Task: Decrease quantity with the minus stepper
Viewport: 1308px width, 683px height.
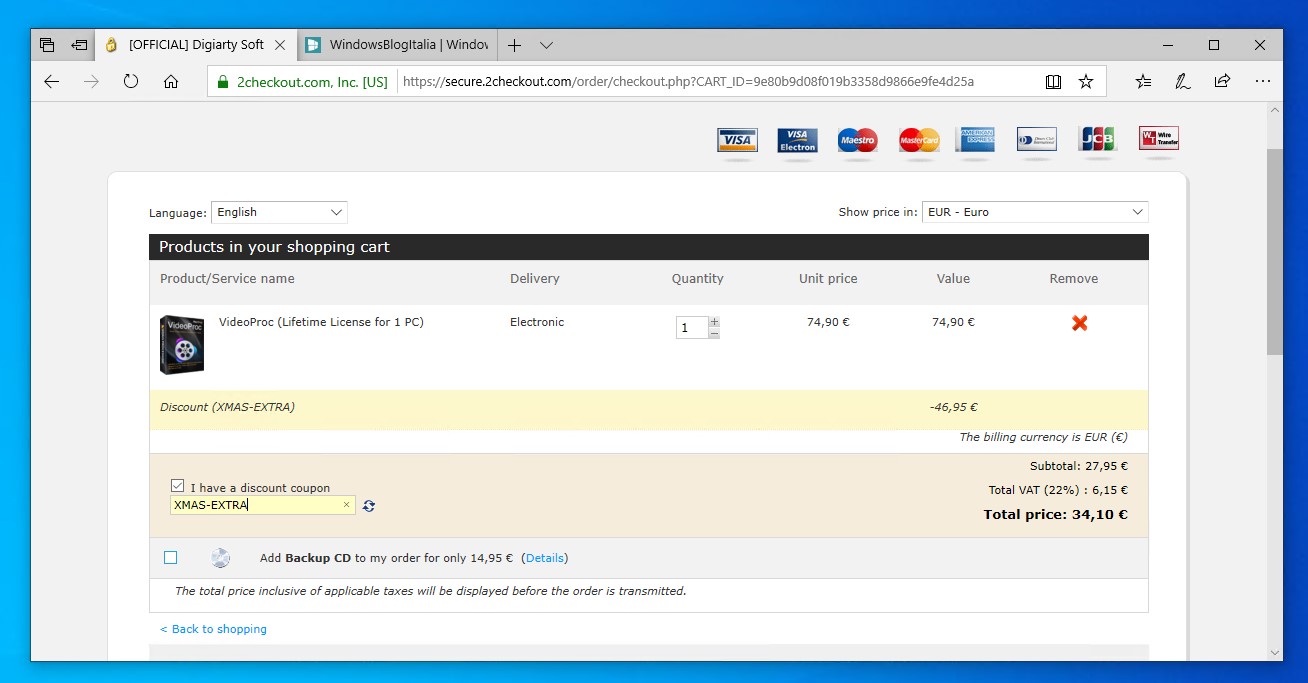Action: [x=714, y=333]
